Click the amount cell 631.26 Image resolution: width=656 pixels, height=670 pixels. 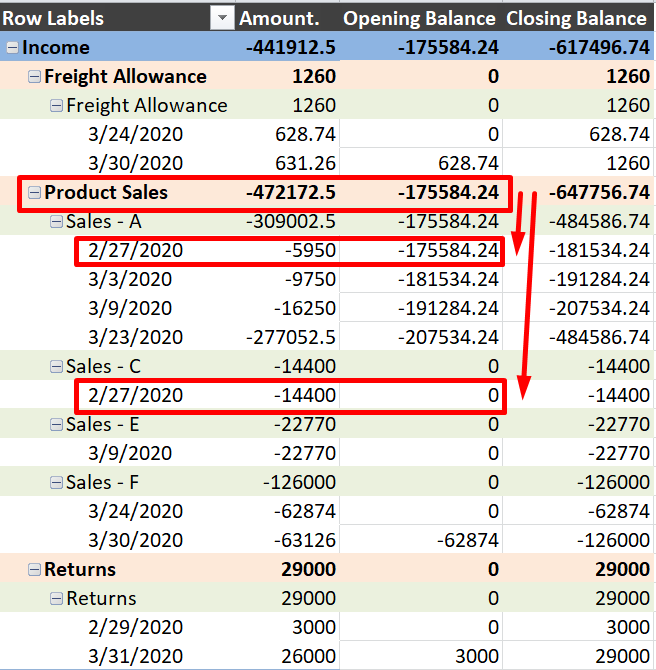[306, 164]
